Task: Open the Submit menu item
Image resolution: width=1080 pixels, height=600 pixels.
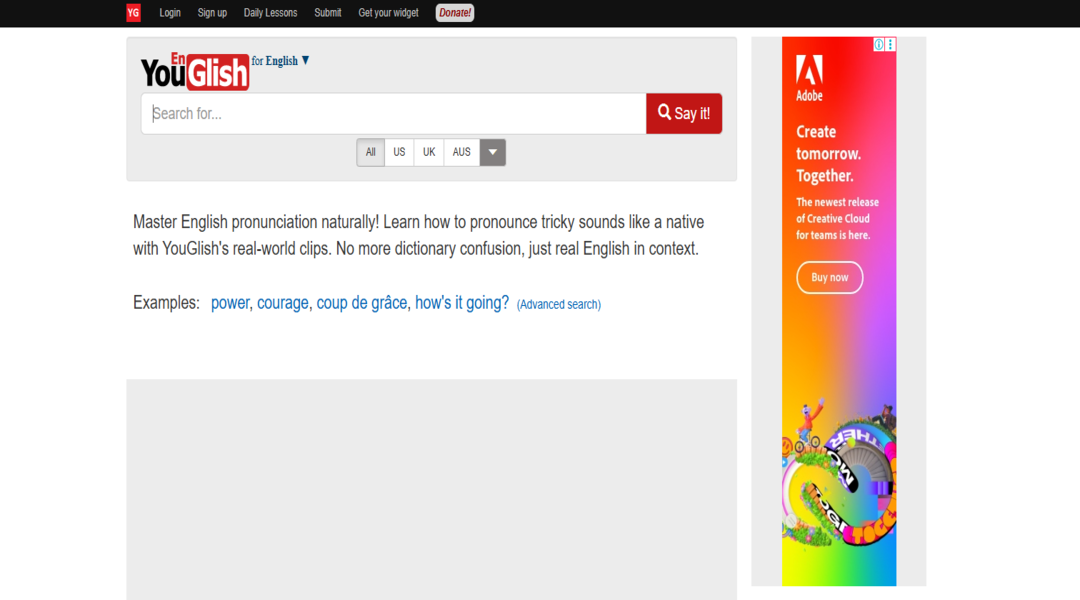Action: click(x=328, y=12)
